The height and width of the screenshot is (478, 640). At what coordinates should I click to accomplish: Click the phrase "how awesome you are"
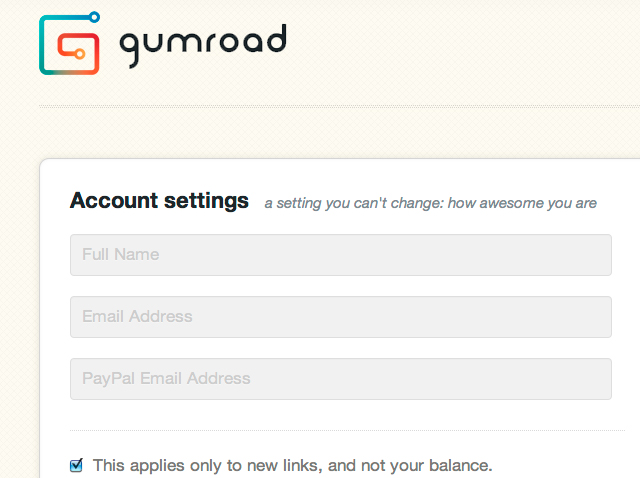(522, 203)
